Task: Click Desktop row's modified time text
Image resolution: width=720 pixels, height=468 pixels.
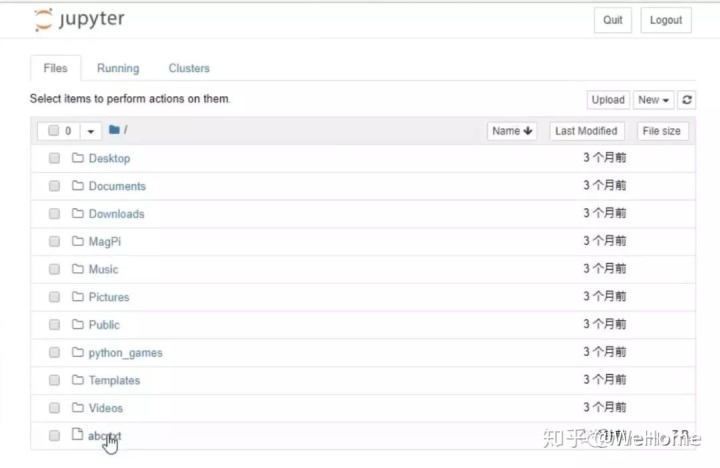Action: [605, 158]
